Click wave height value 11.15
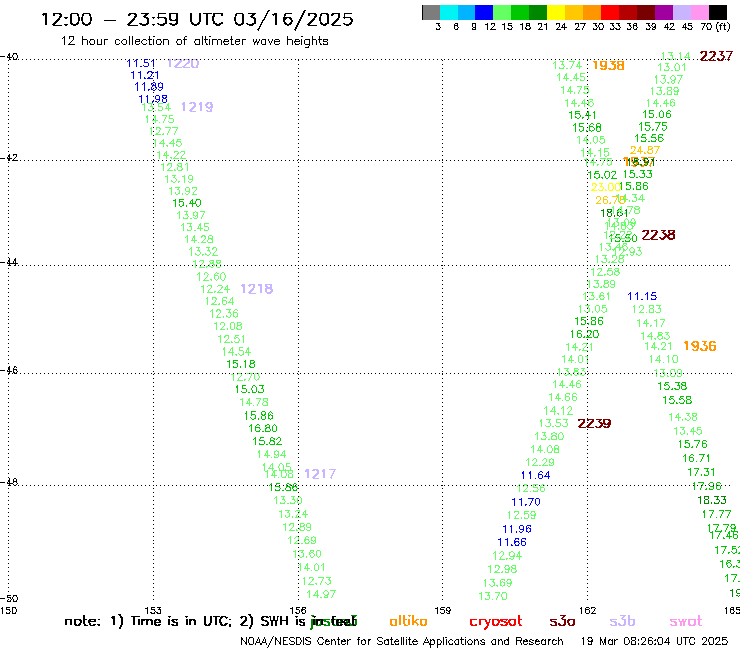The height and width of the screenshot is (650, 740). (642, 296)
